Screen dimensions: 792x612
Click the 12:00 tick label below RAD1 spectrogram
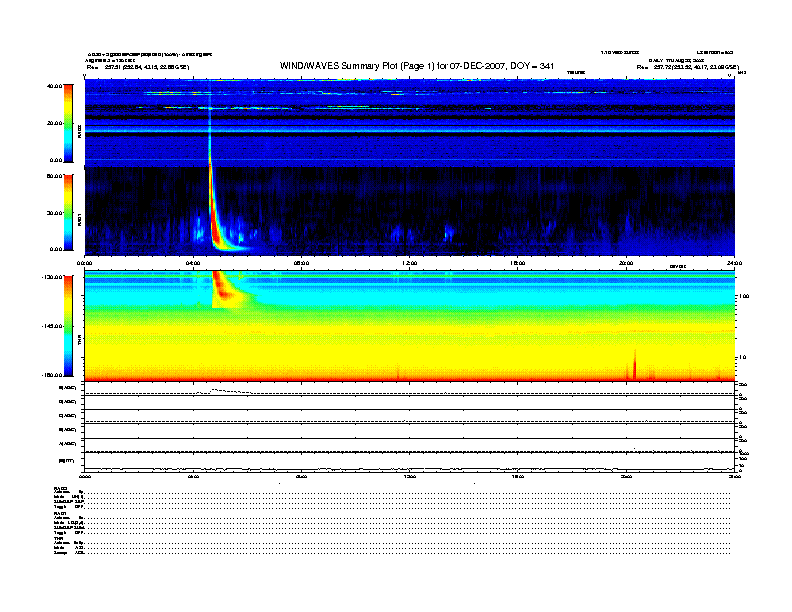[409, 263]
